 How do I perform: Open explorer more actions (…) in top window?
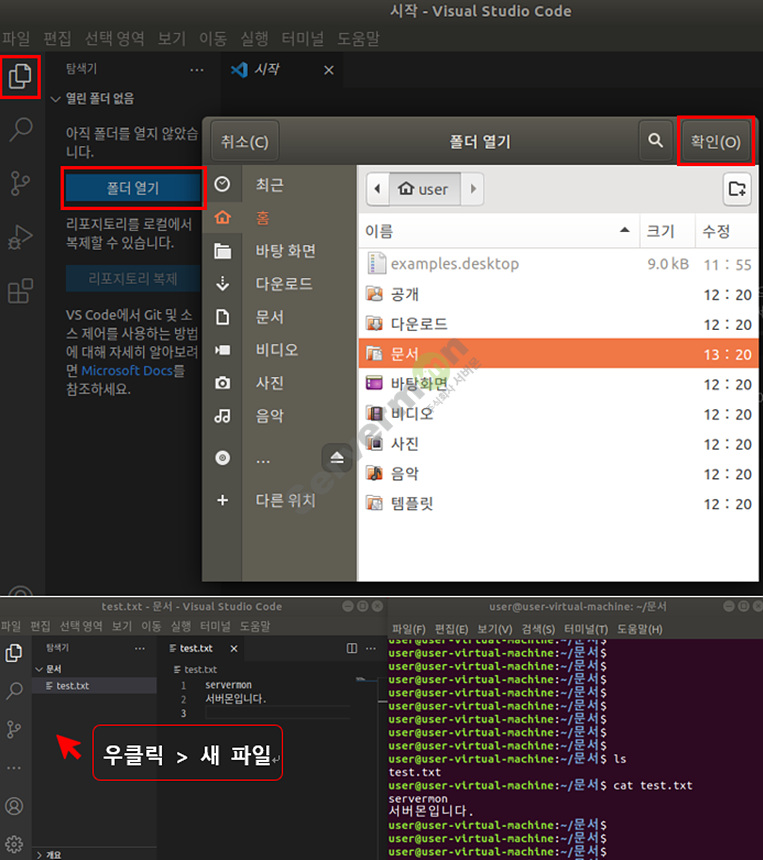[197, 70]
